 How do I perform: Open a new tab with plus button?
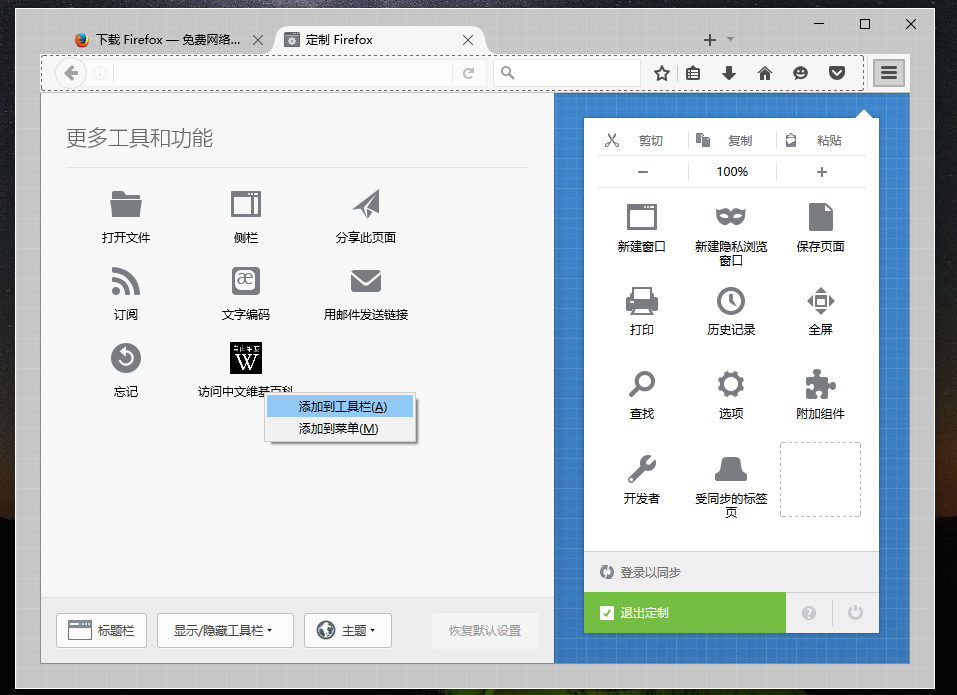[709, 40]
